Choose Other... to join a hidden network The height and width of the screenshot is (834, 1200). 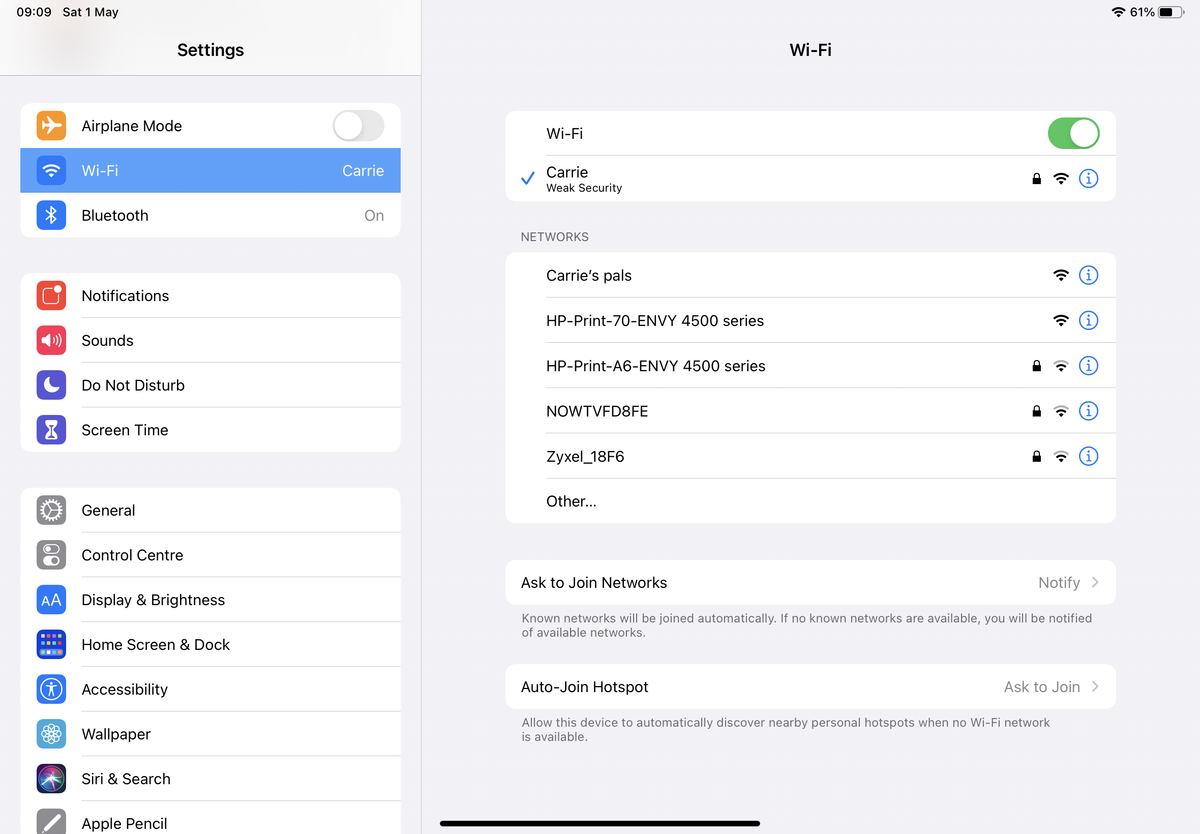tap(571, 501)
